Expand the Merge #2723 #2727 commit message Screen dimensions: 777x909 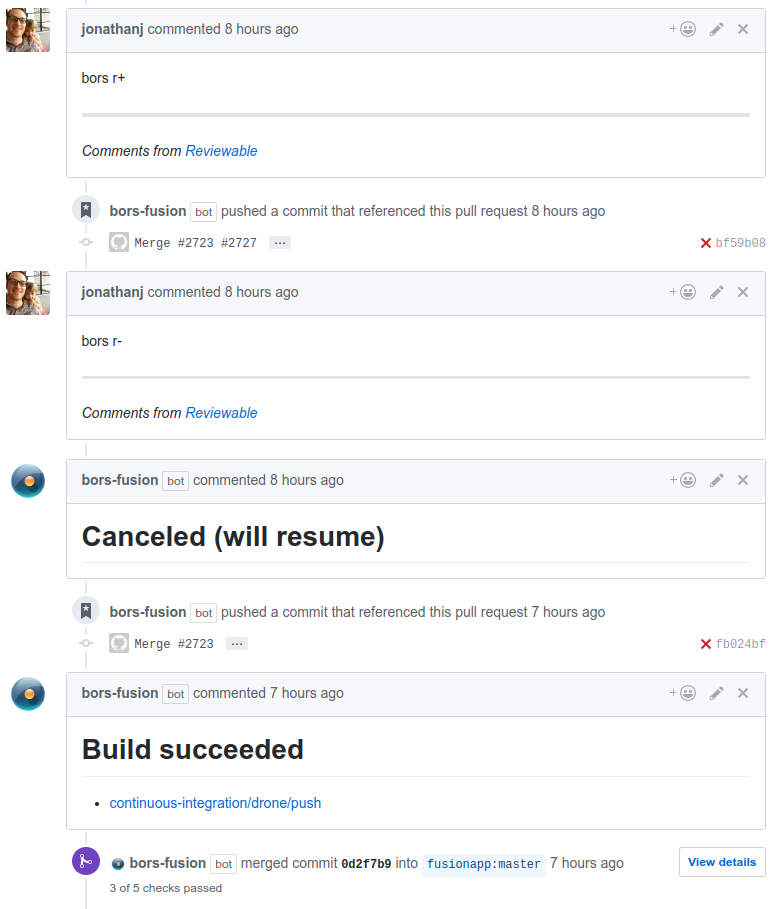(280, 243)
